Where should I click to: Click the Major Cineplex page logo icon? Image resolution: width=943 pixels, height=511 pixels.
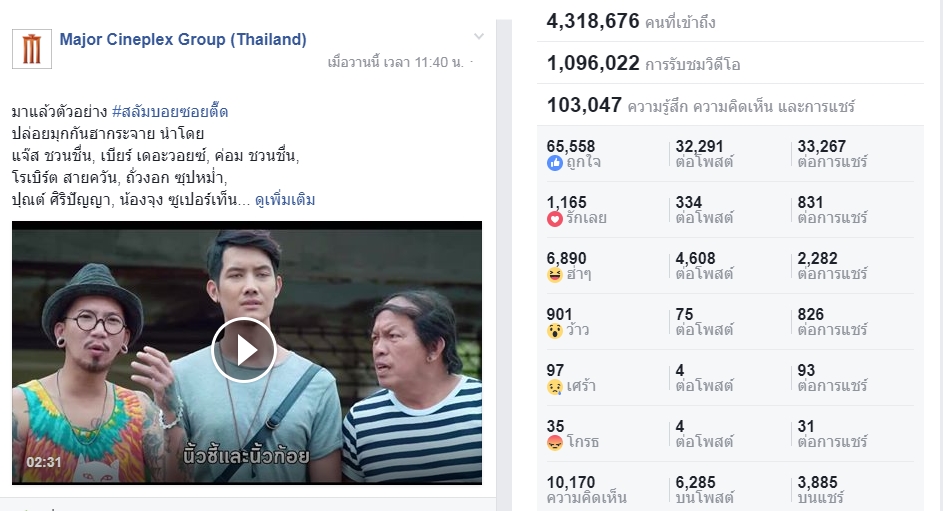32,49
